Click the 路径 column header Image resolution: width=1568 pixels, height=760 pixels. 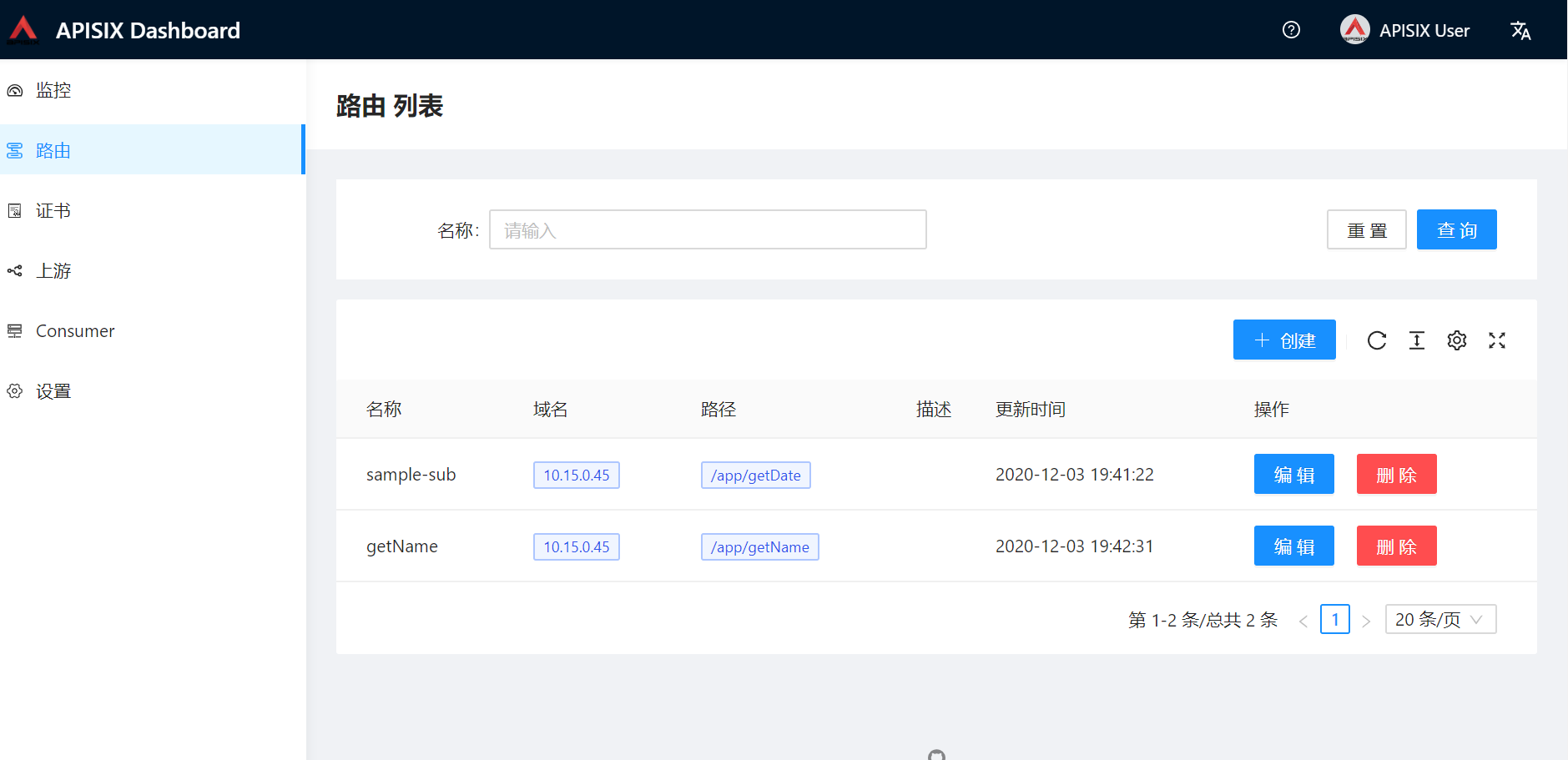(x=718, y=409)
